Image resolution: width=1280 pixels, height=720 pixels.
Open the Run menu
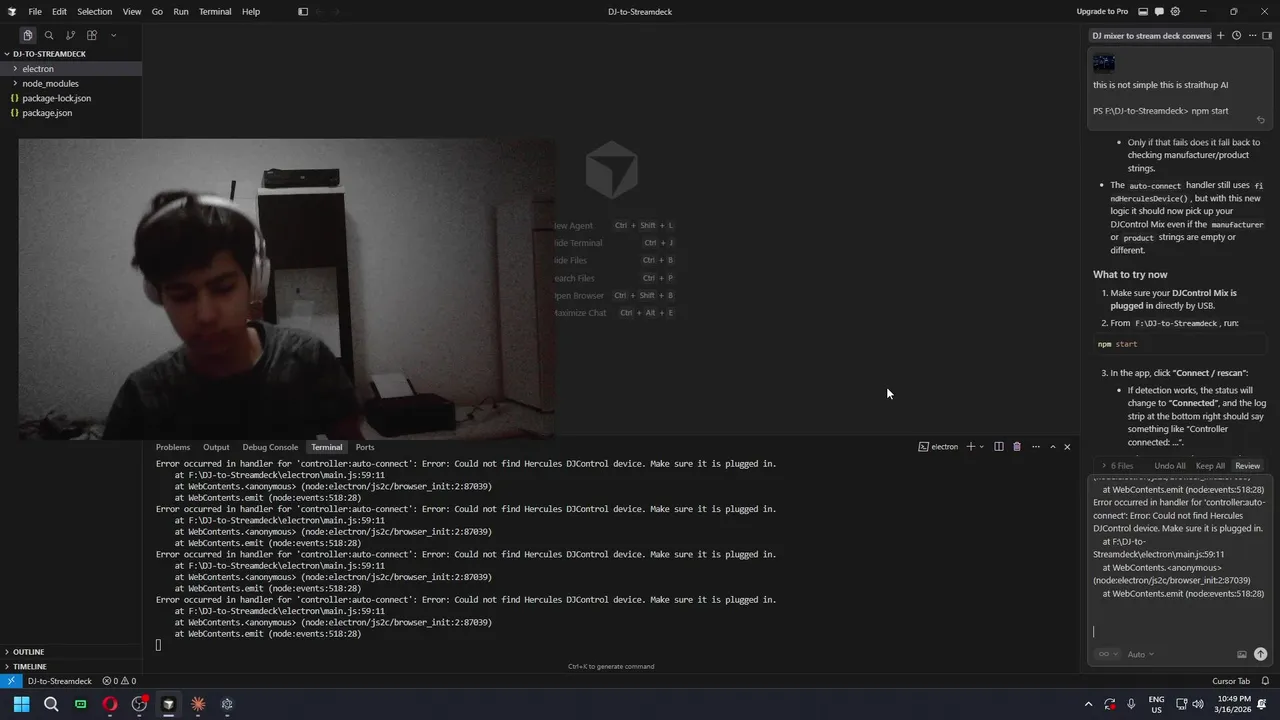tap(181, 11)
